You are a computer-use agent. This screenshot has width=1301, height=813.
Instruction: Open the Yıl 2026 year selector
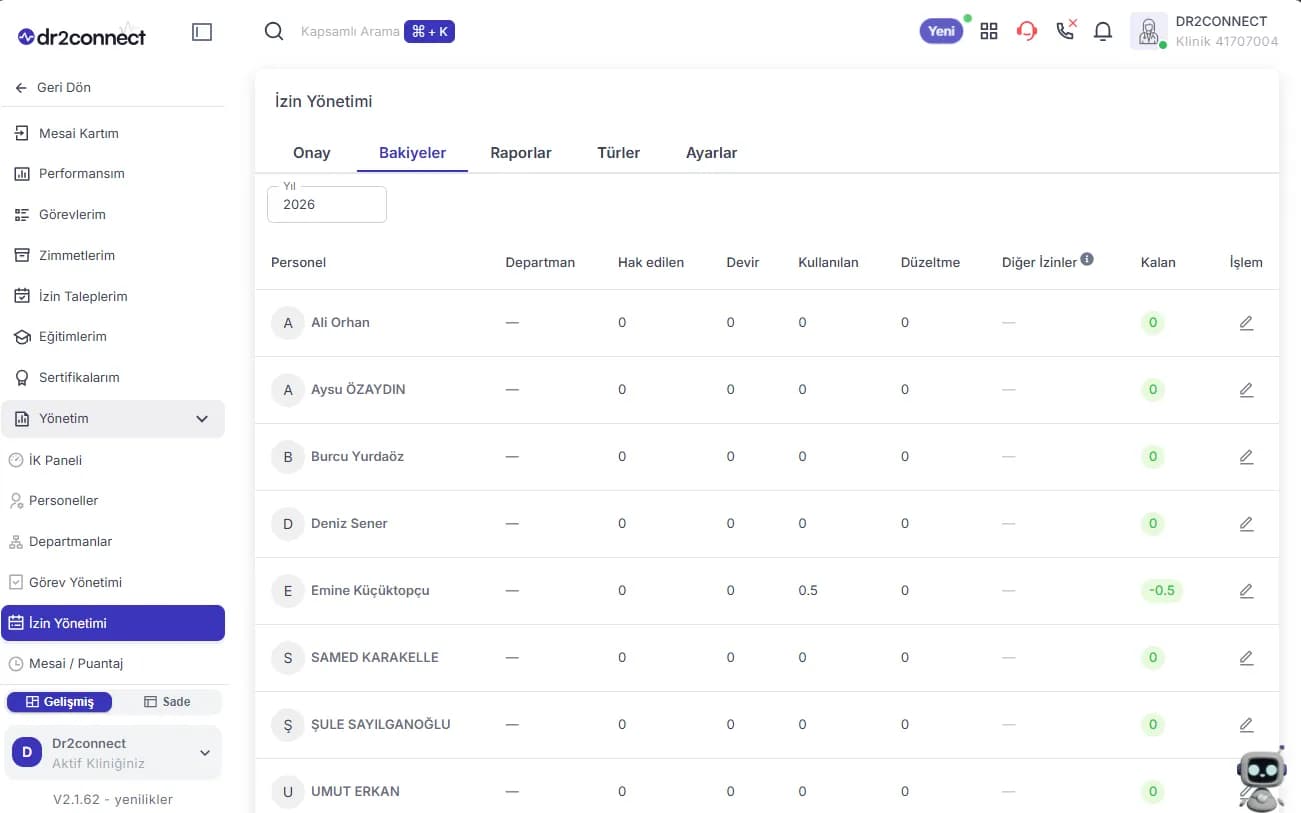click(x=327, y=204)
